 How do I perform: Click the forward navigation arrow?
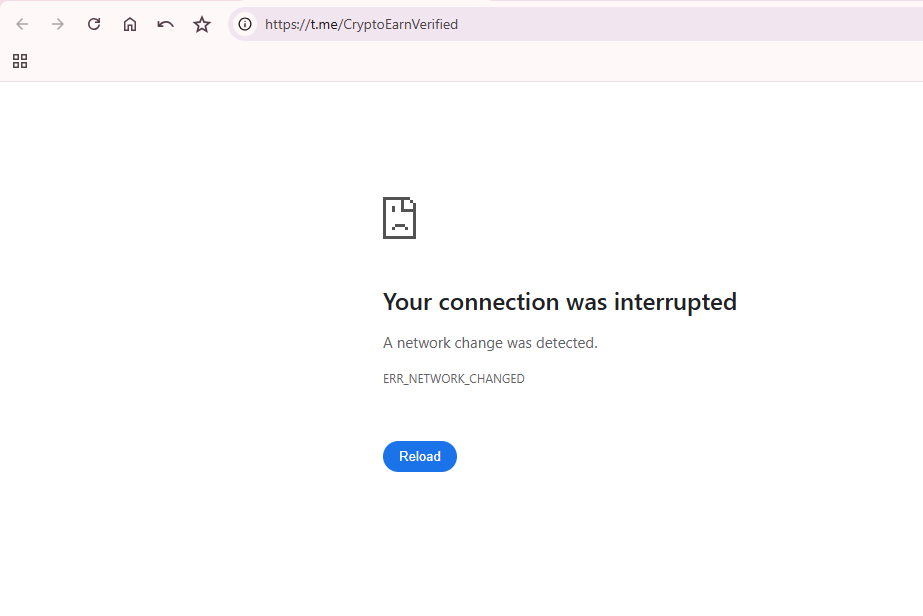tap(58, 24)
